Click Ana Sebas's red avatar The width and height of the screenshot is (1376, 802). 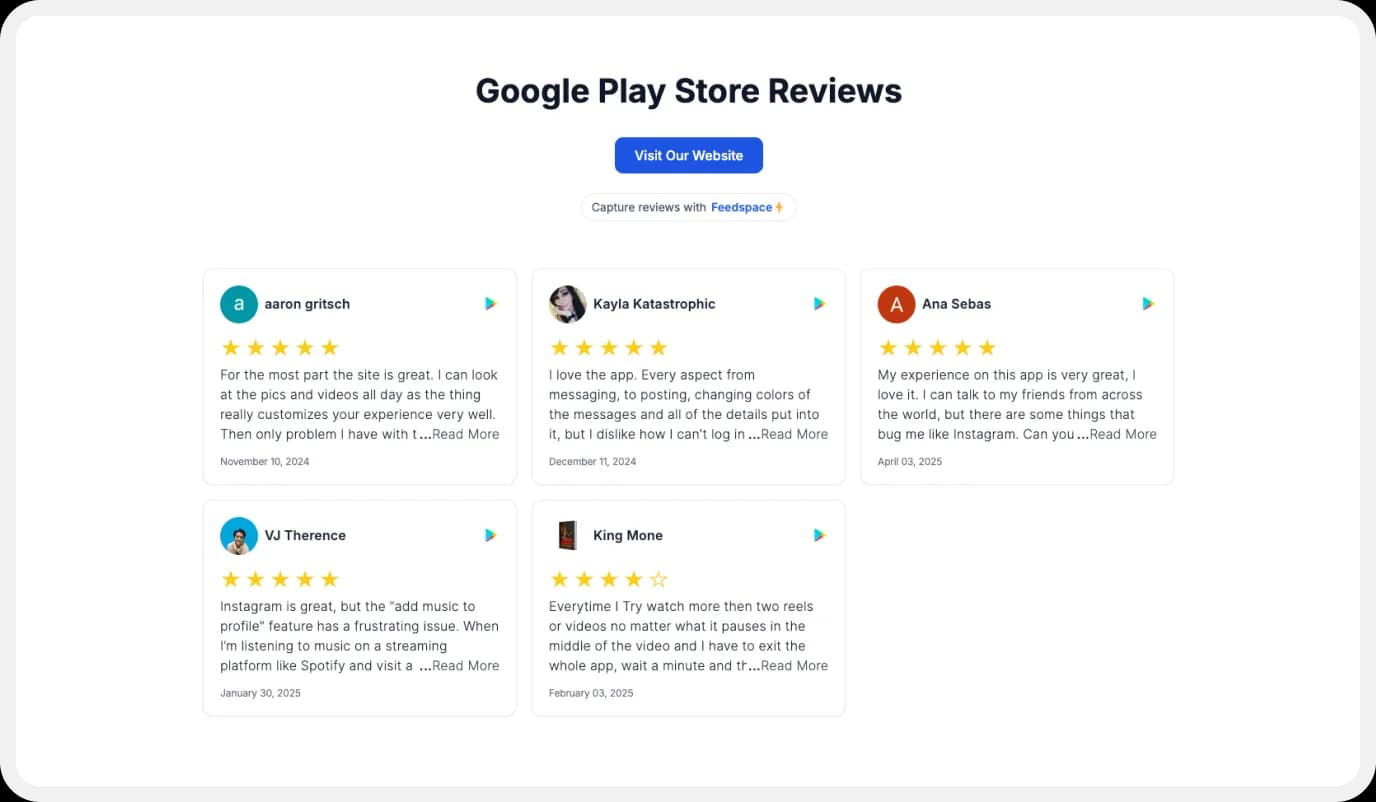coord(896,304)
